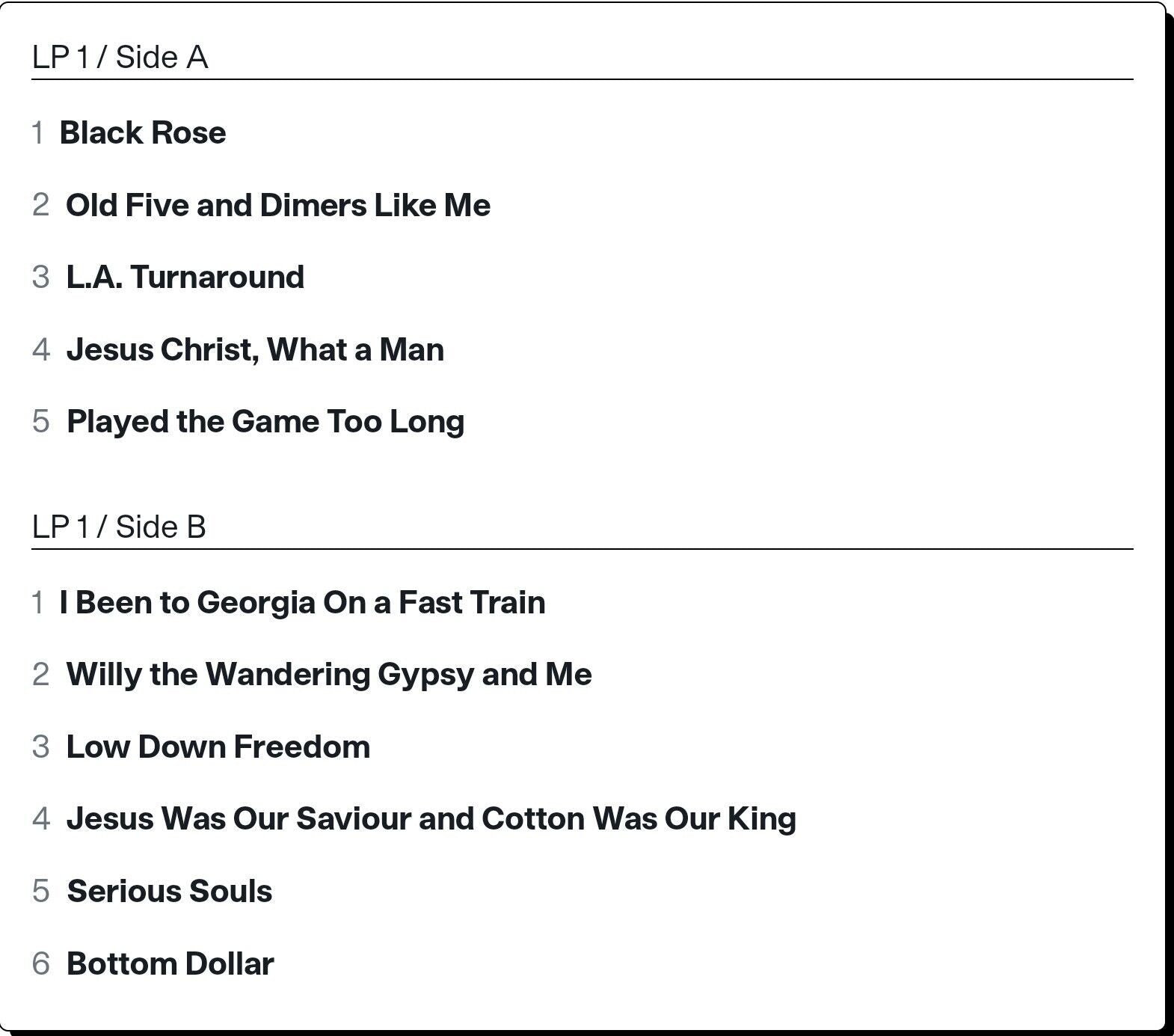
Task: Click track number 6 beside Bottom Dollar
Action: (40, 964)
